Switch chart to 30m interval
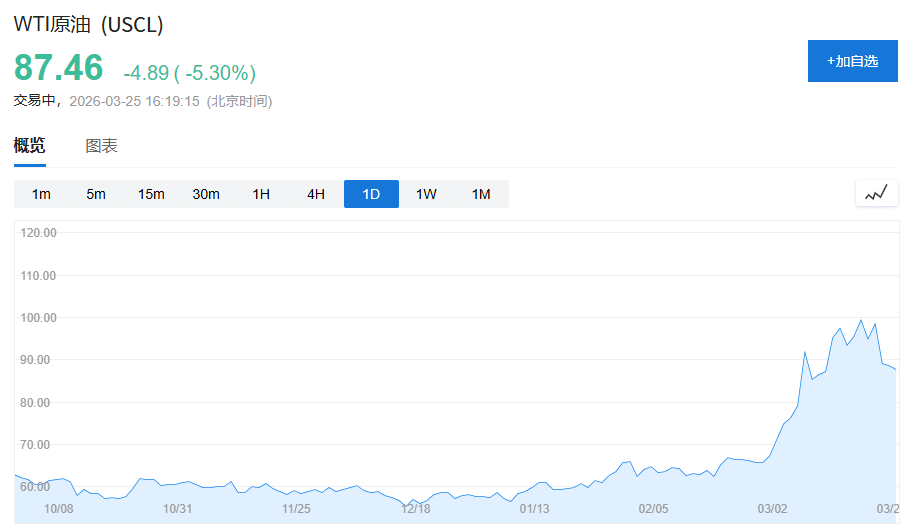 (x=206, y=194)
